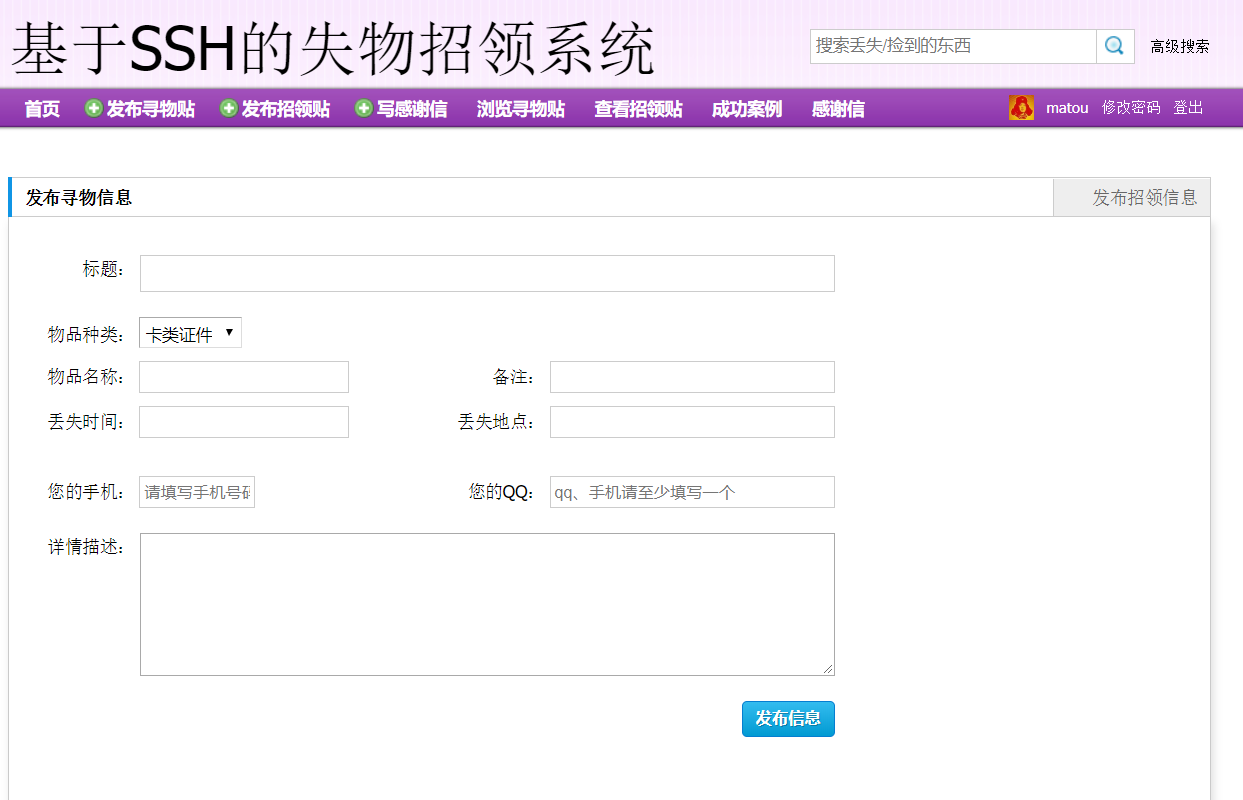Image resolution: width=1243 pixels, height=800 pixels.
Task: Click the 您的手机 phone input field
Action: point(197,491)
